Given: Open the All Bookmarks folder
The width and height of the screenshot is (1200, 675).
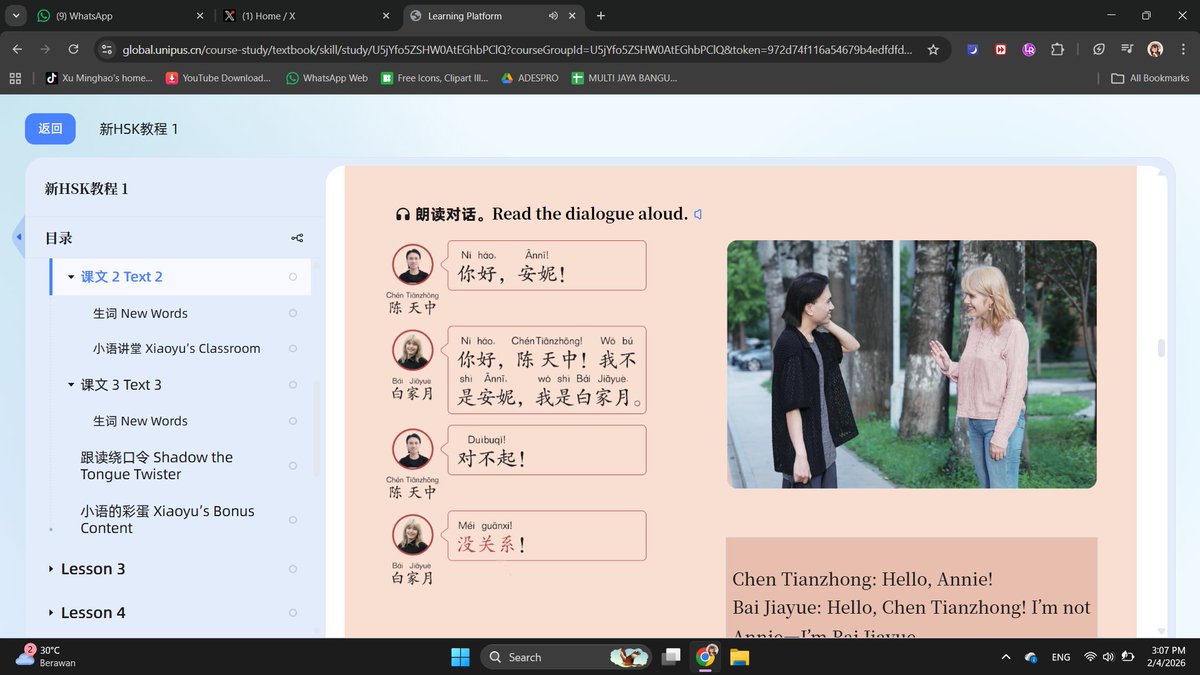Looking at the screenshot, I should tap(1150, 78).
